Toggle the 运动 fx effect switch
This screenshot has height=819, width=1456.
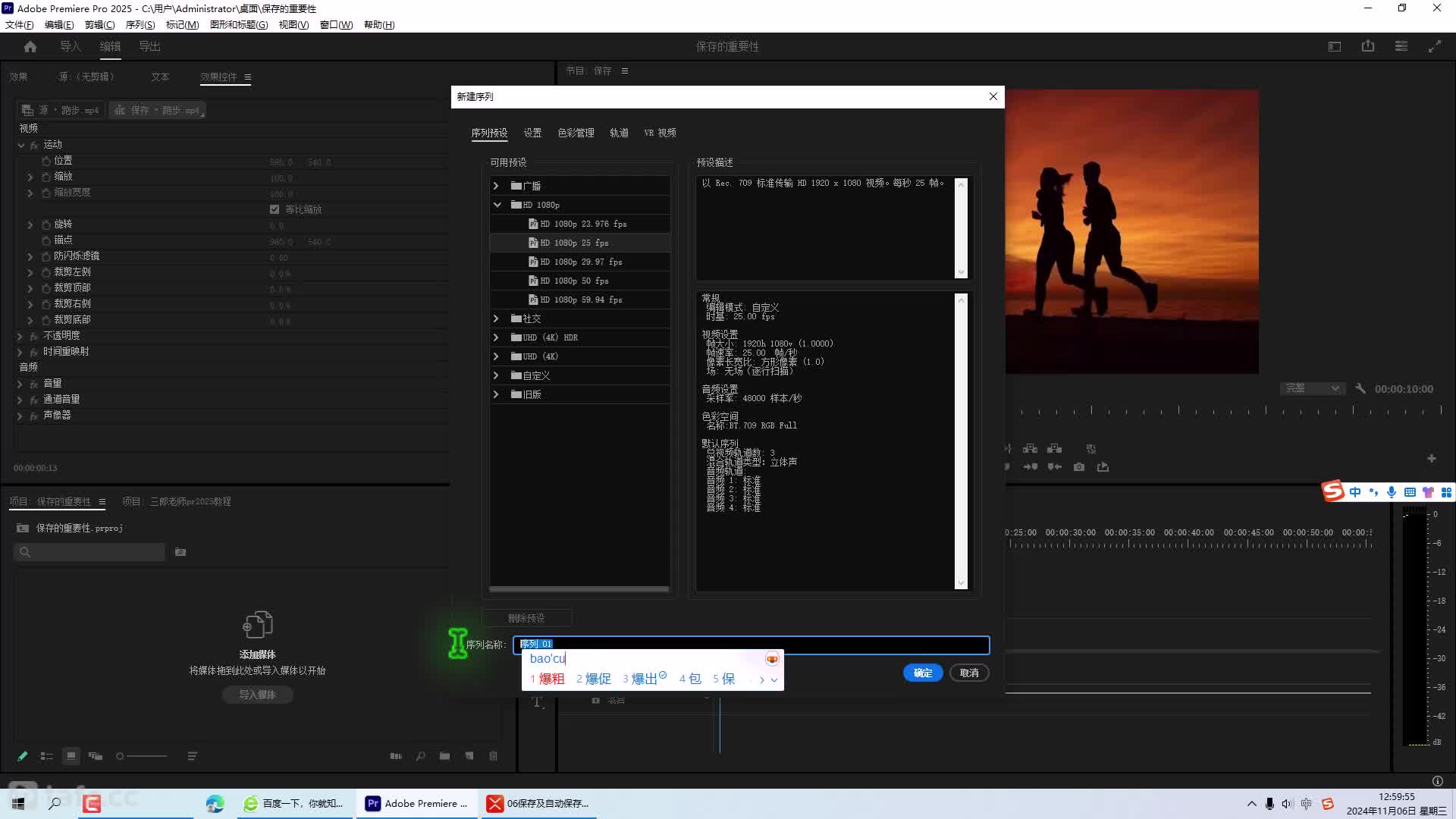click(x=34, y=145)
